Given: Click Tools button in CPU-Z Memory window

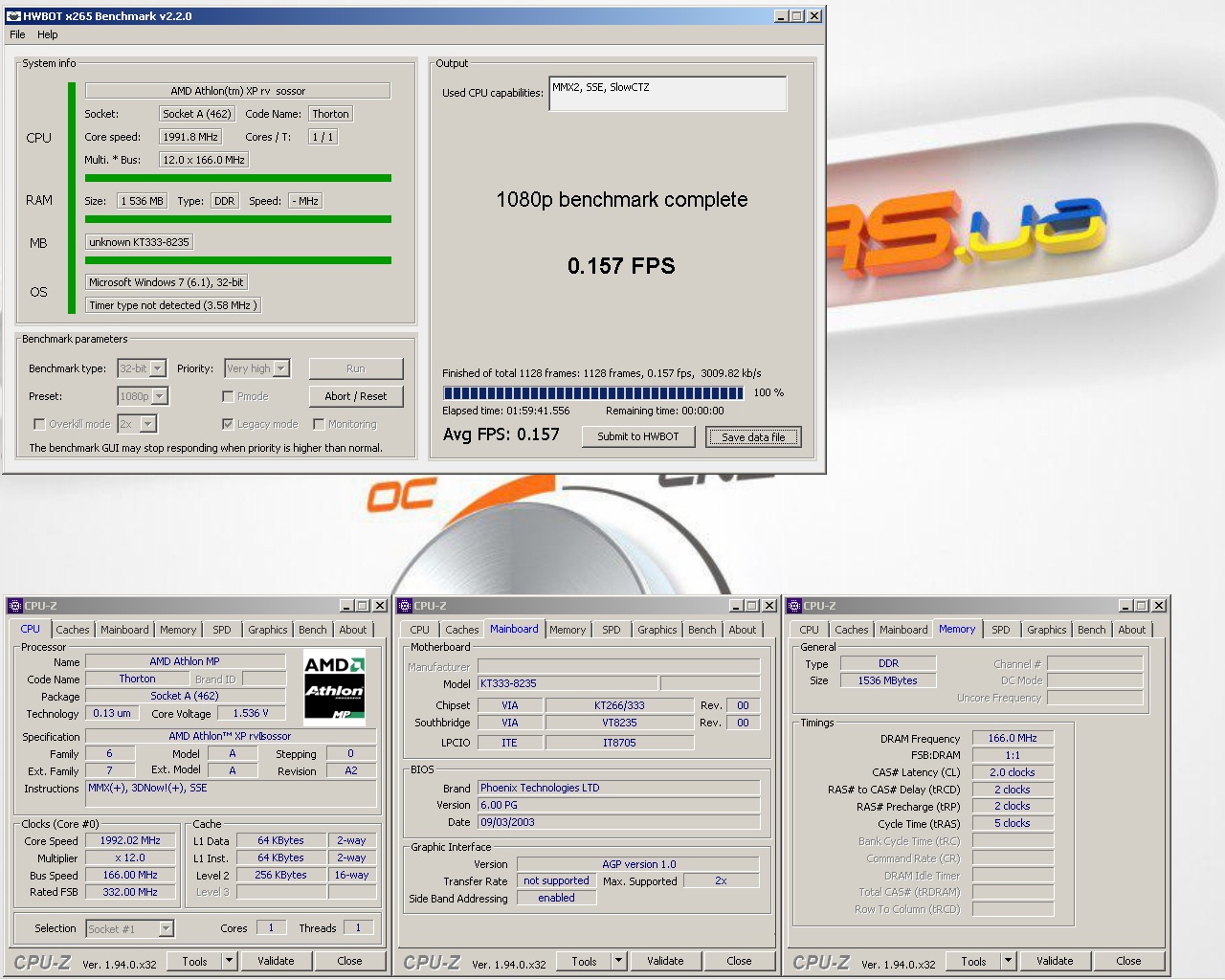Looking at the screenshot, I should (974, 961).
